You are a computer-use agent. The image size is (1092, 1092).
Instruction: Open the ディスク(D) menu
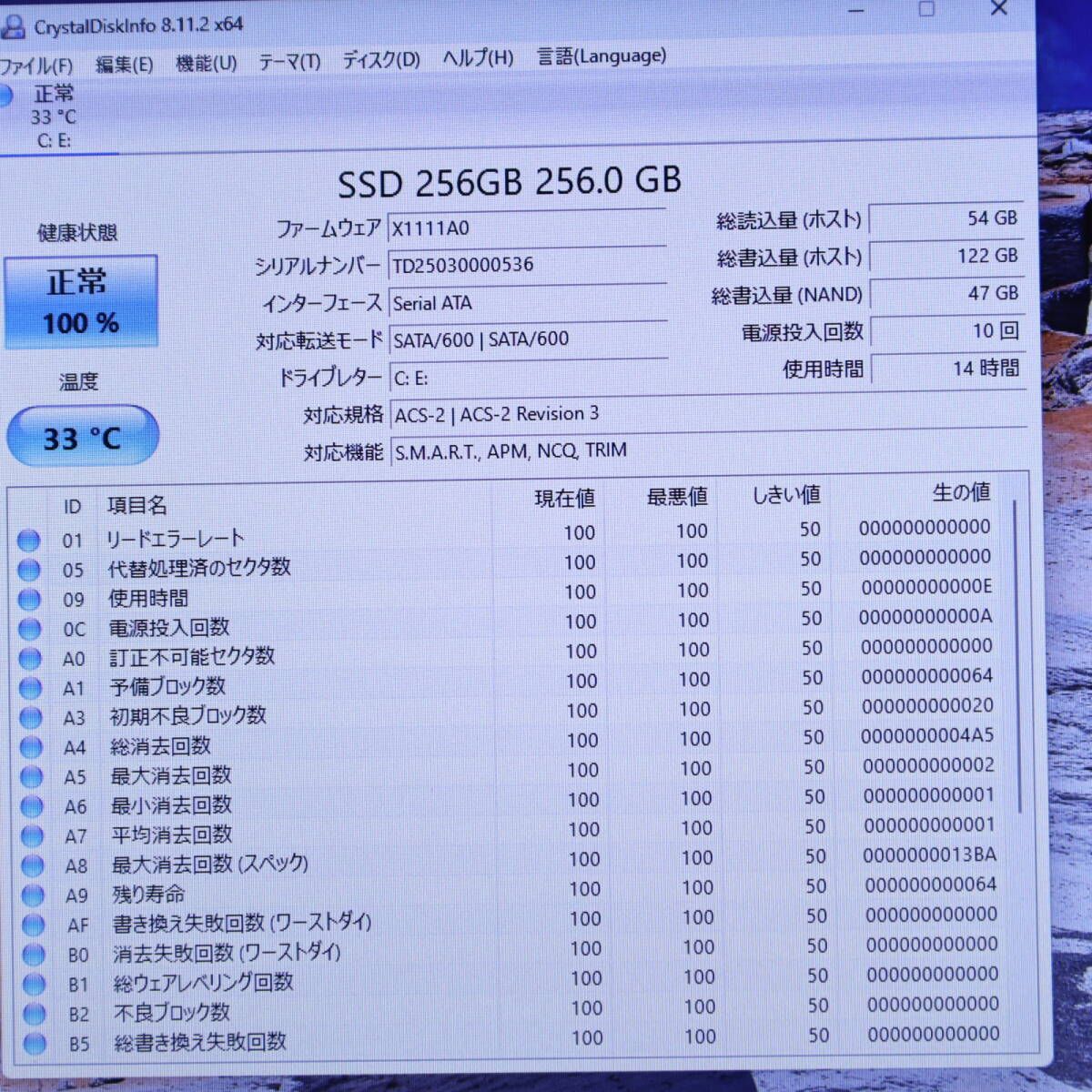[381, 60]
